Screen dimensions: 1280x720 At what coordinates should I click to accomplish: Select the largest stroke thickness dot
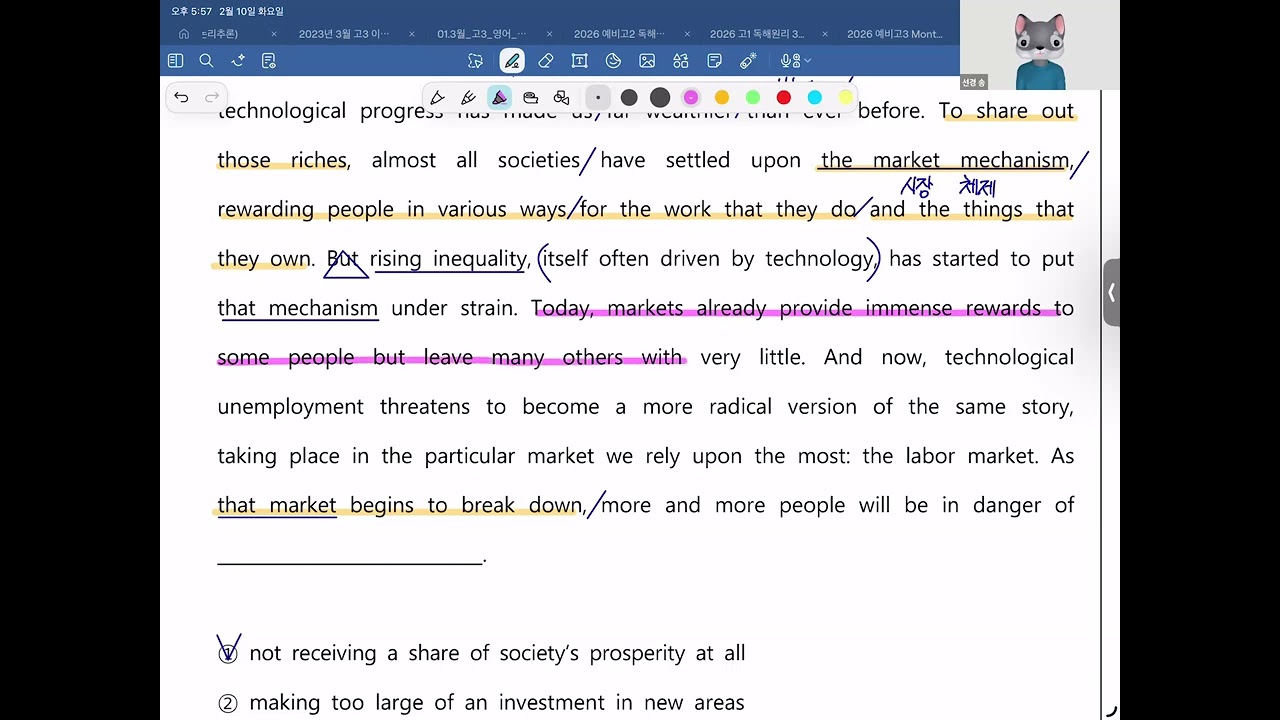coord(660,97)
